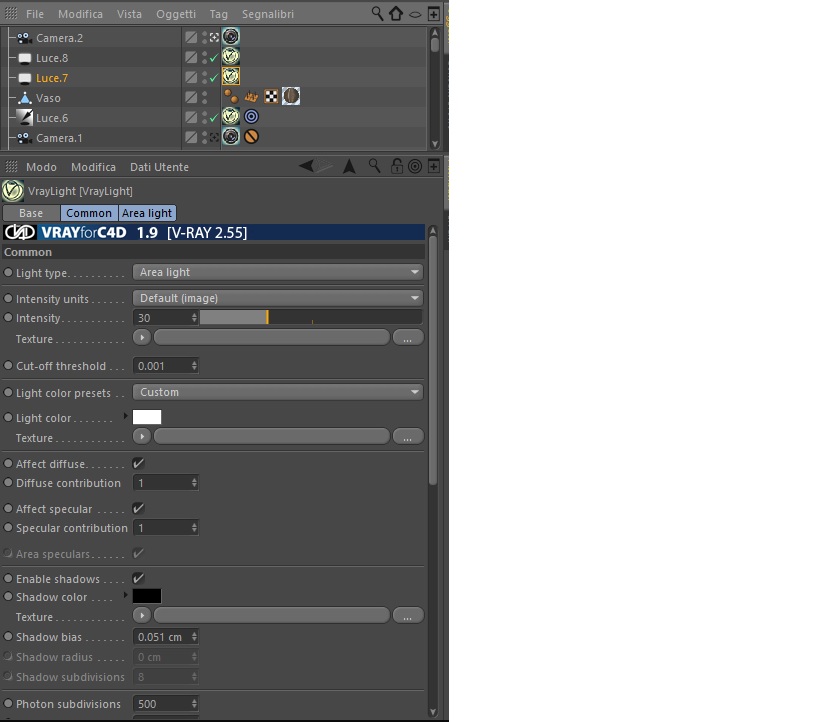Click the back arrow in Attribute Manager
Screen dimensions: 819x722
[x=306, y=166]
